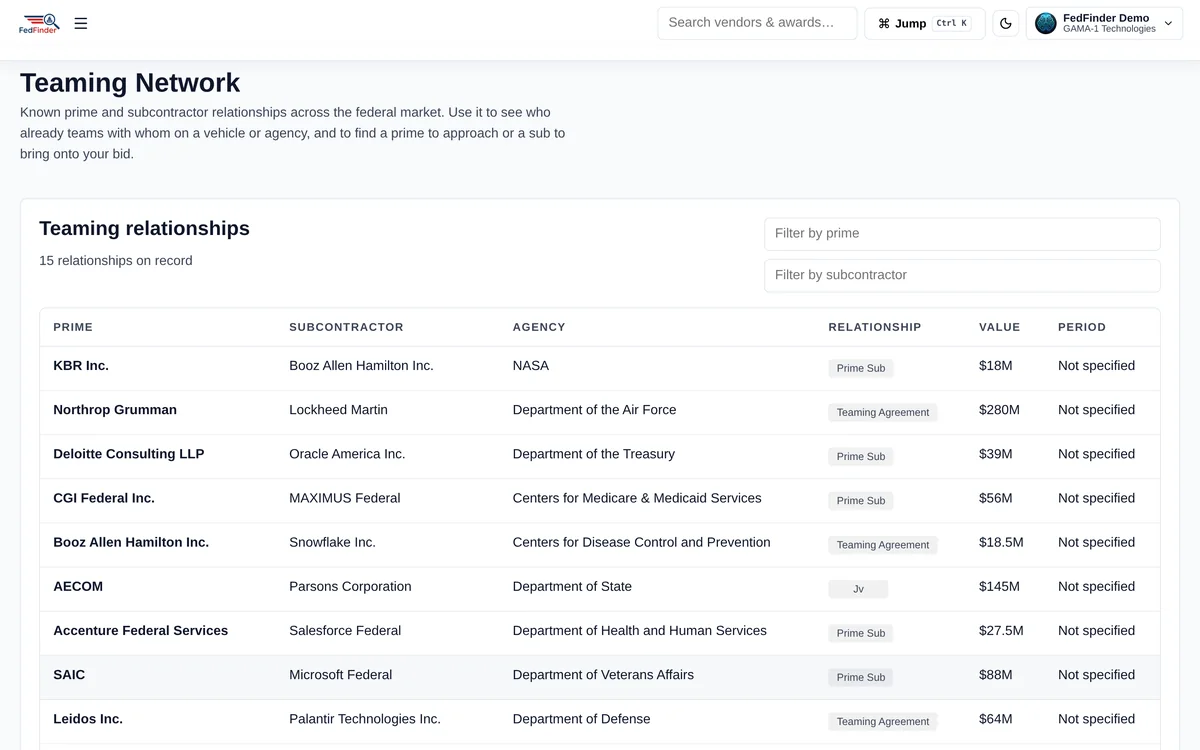Click the NASA agency cell
The width and height of the screenshot is (1200, 750).
click(x=531, y=366)
